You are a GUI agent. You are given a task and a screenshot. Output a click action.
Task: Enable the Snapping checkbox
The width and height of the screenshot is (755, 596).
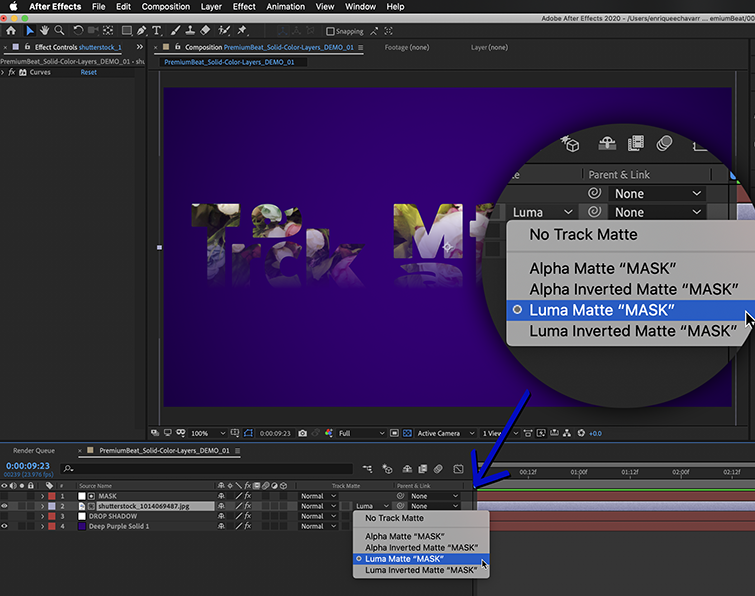pos(331,31)
